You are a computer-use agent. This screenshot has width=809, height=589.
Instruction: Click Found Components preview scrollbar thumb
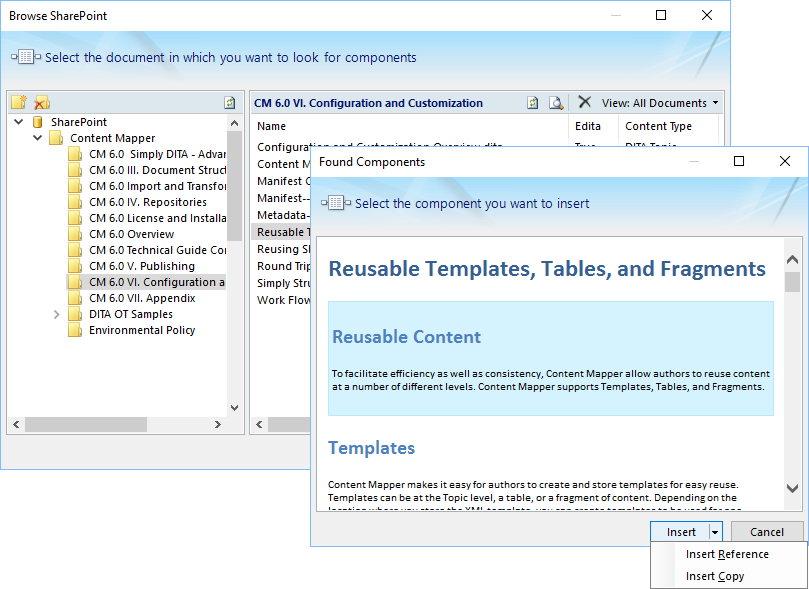point(792,282)
